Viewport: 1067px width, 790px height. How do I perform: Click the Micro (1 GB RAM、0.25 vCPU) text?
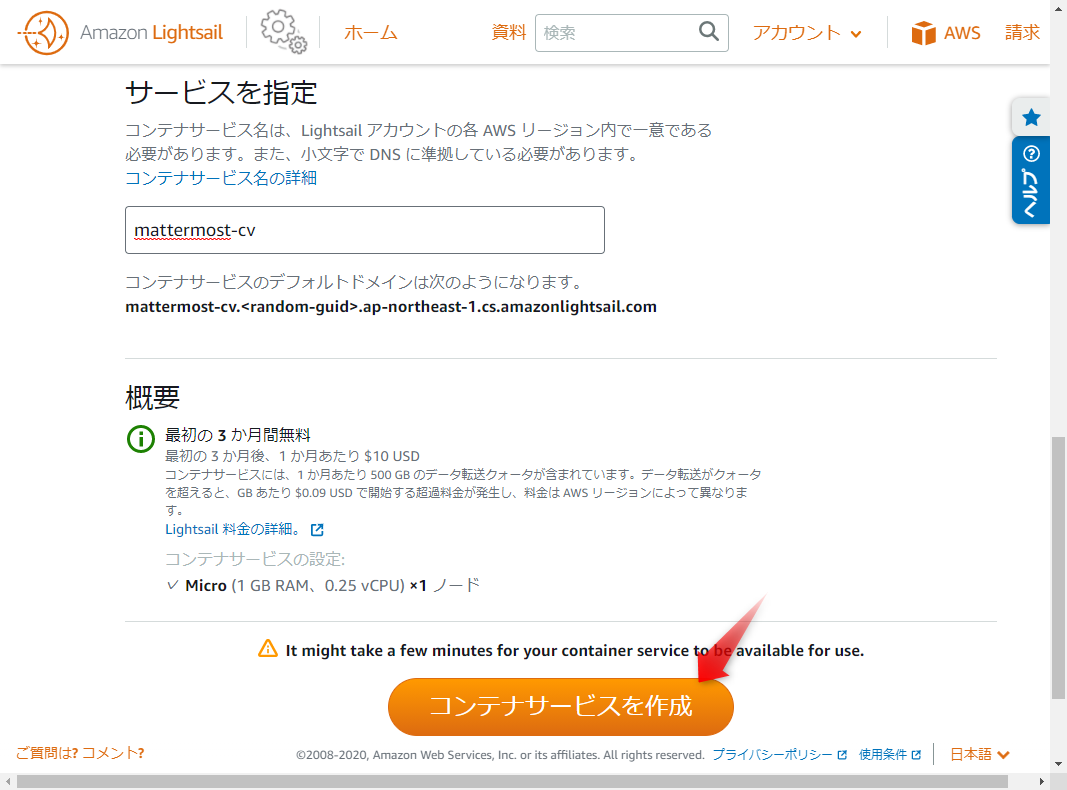click(x=295, y=585)
